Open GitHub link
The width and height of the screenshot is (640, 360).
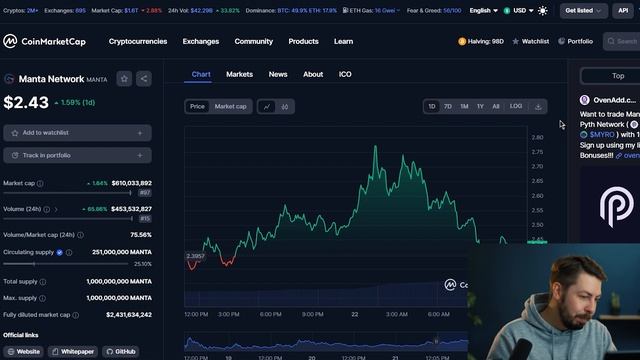point(121,351)
